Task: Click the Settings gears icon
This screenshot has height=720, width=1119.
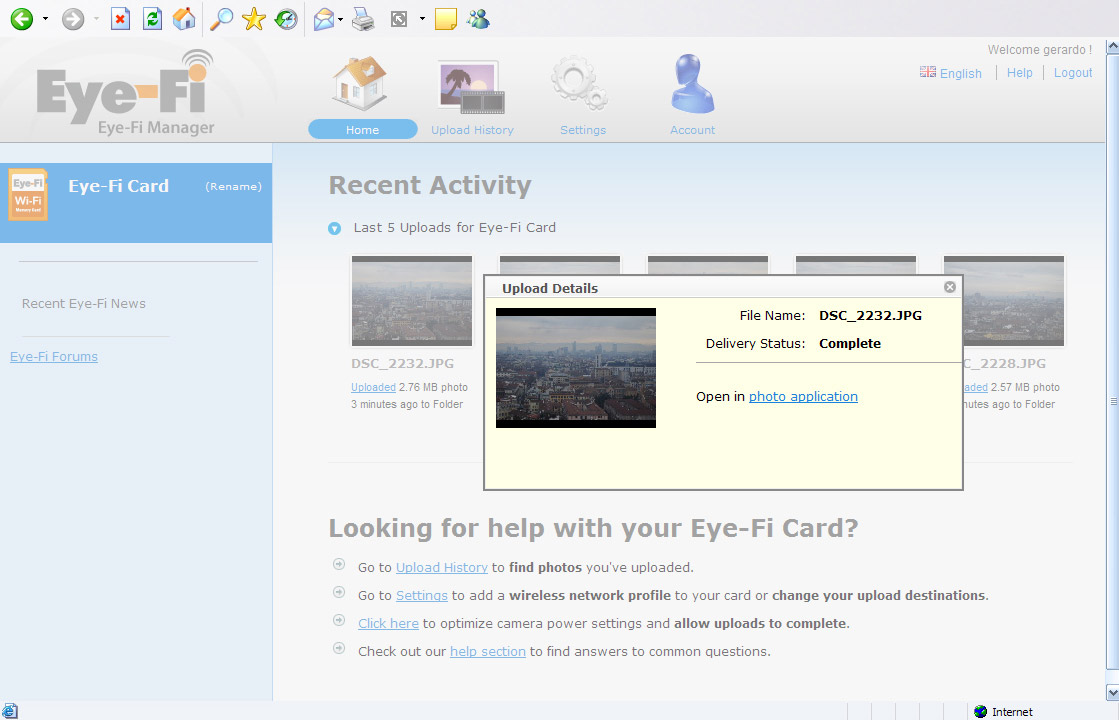Action: tap(579, 83)
